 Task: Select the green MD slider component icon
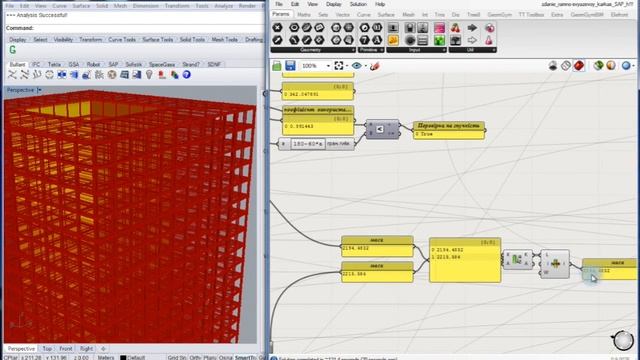pos(440,40)
